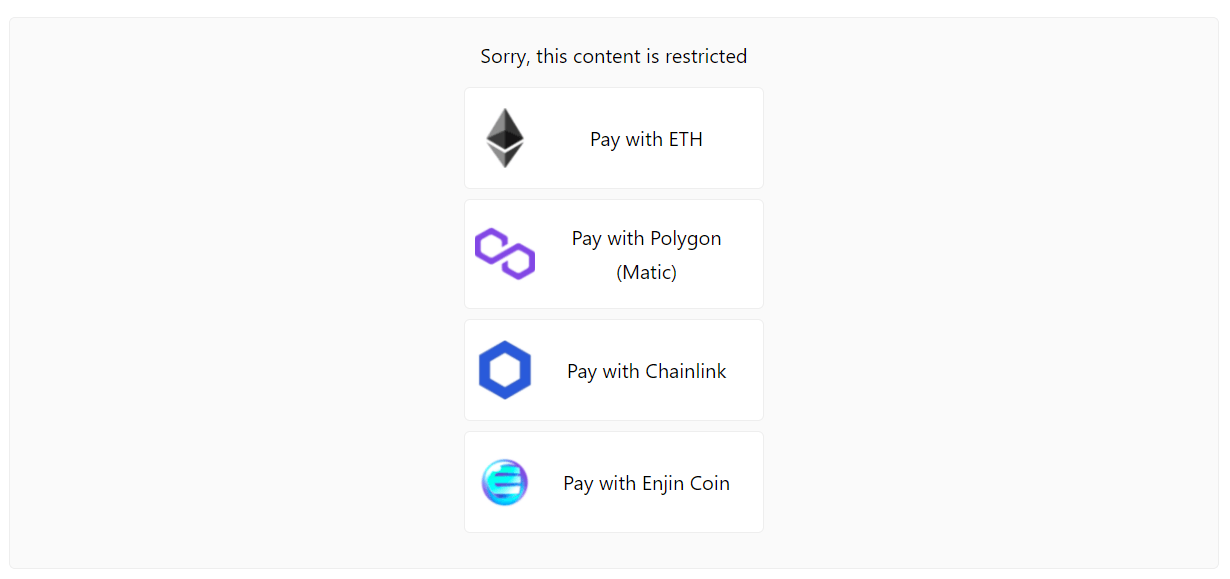Click the word 'Sorry' in the notice
Image resolution: width=1230 pixels, height=579 pixels.
[x=503, y=56]
